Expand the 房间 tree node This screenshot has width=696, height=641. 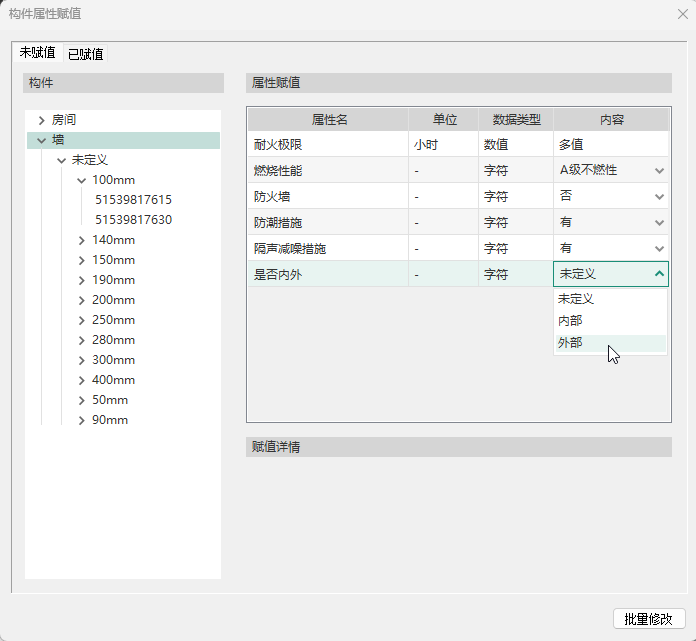point(41,120)
